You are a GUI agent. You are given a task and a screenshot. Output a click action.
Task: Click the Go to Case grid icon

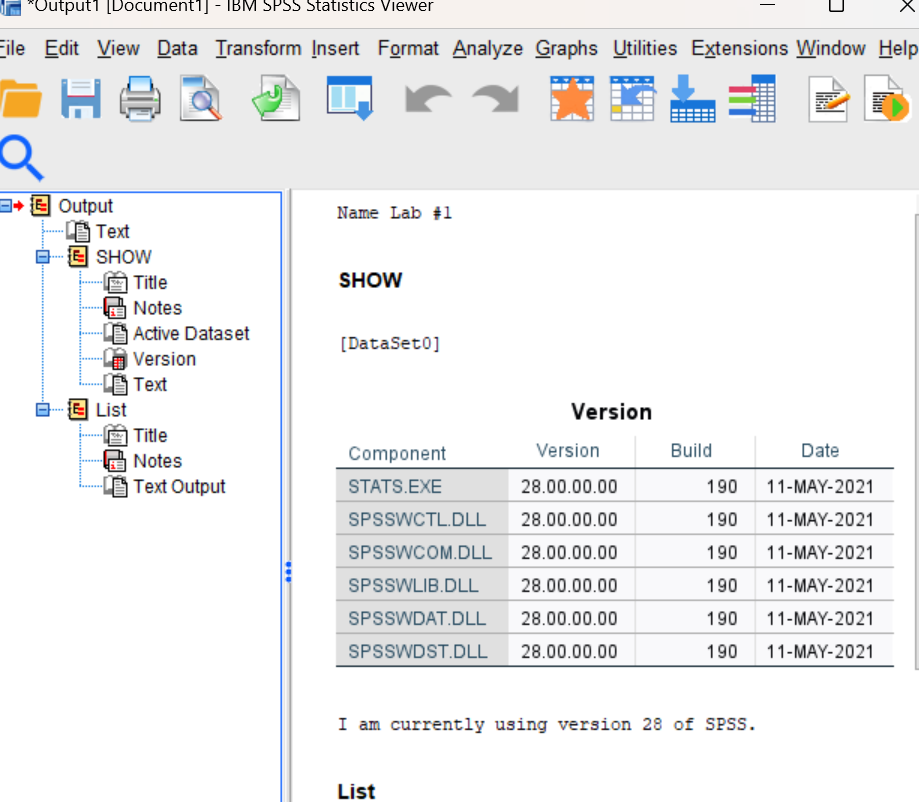(632, 98)
